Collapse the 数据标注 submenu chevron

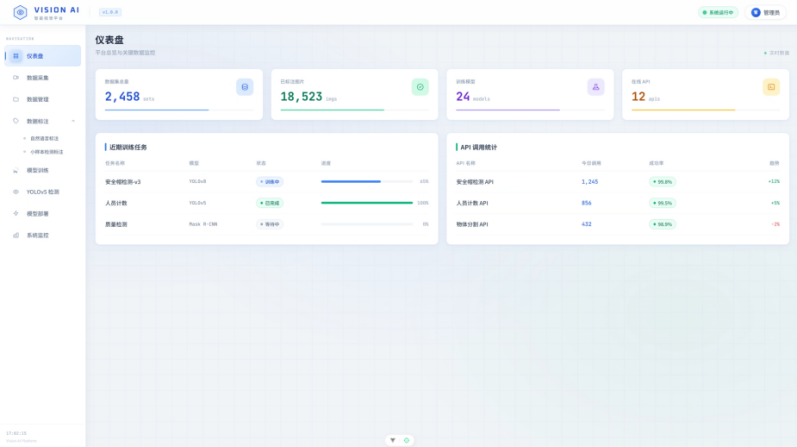point(73,121)
